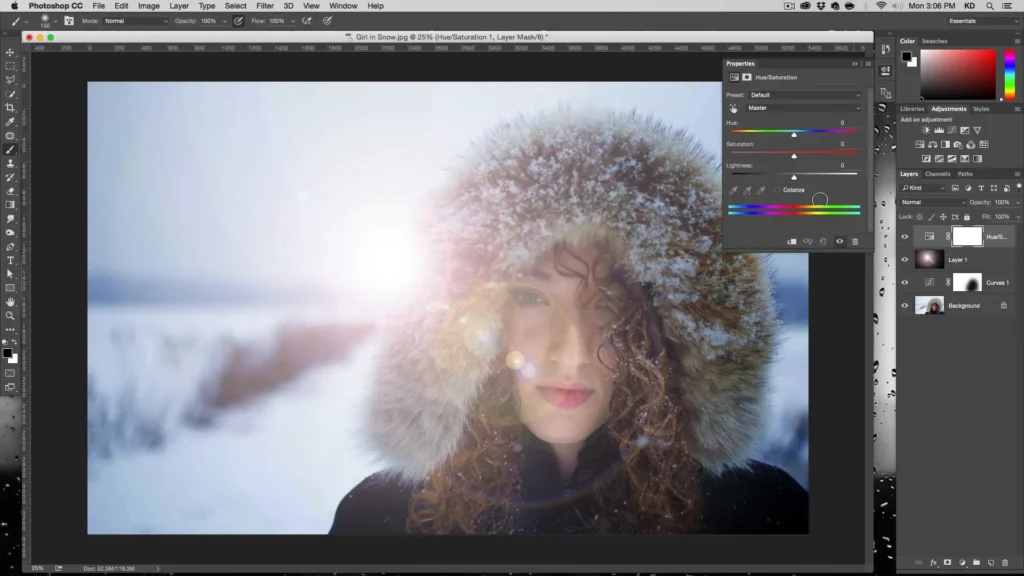Select the Eraser tool

pos(10,191)
